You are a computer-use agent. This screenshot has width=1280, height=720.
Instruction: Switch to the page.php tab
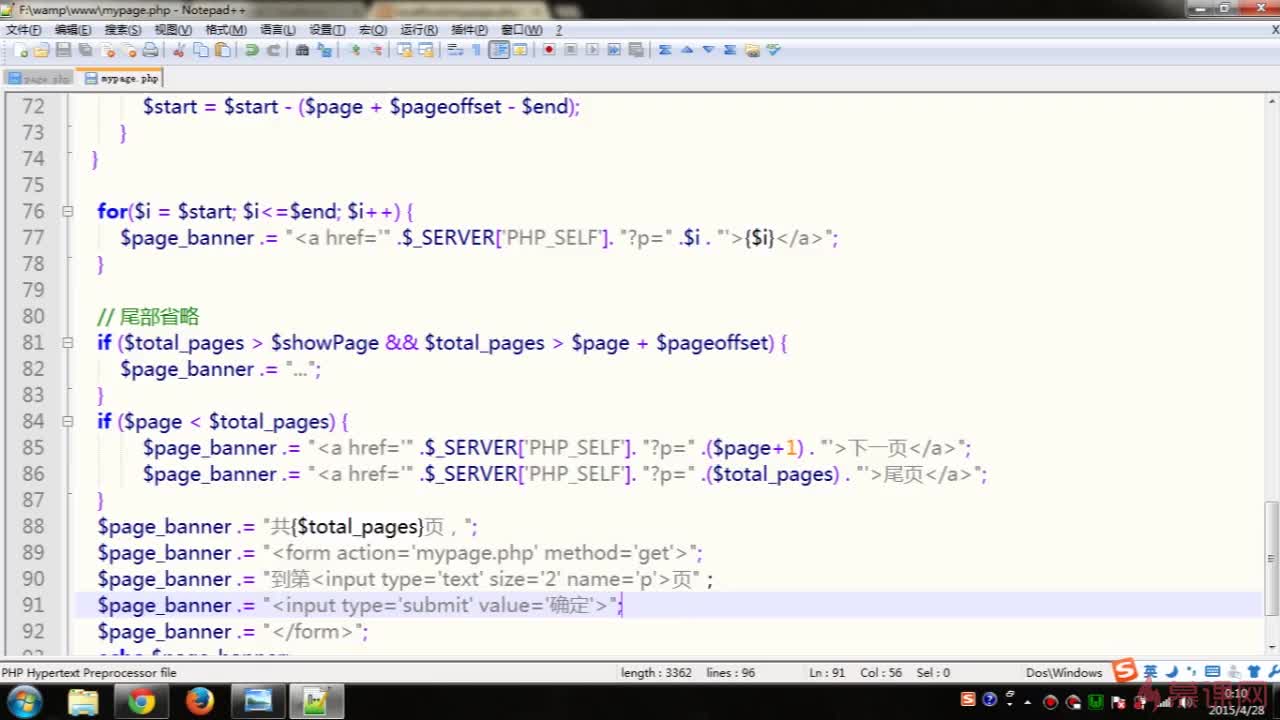tap(38, 78)
